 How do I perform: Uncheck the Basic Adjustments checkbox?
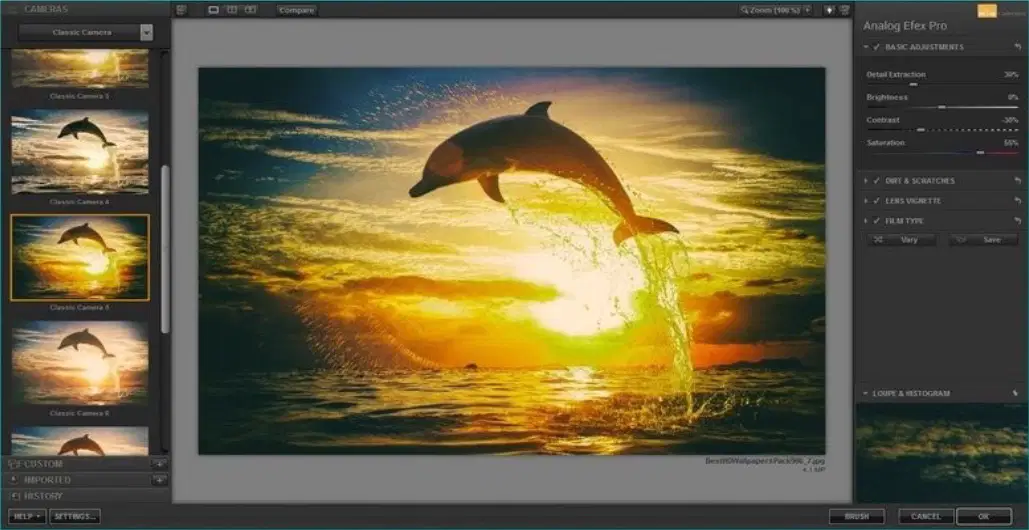(x=877, y=47)
